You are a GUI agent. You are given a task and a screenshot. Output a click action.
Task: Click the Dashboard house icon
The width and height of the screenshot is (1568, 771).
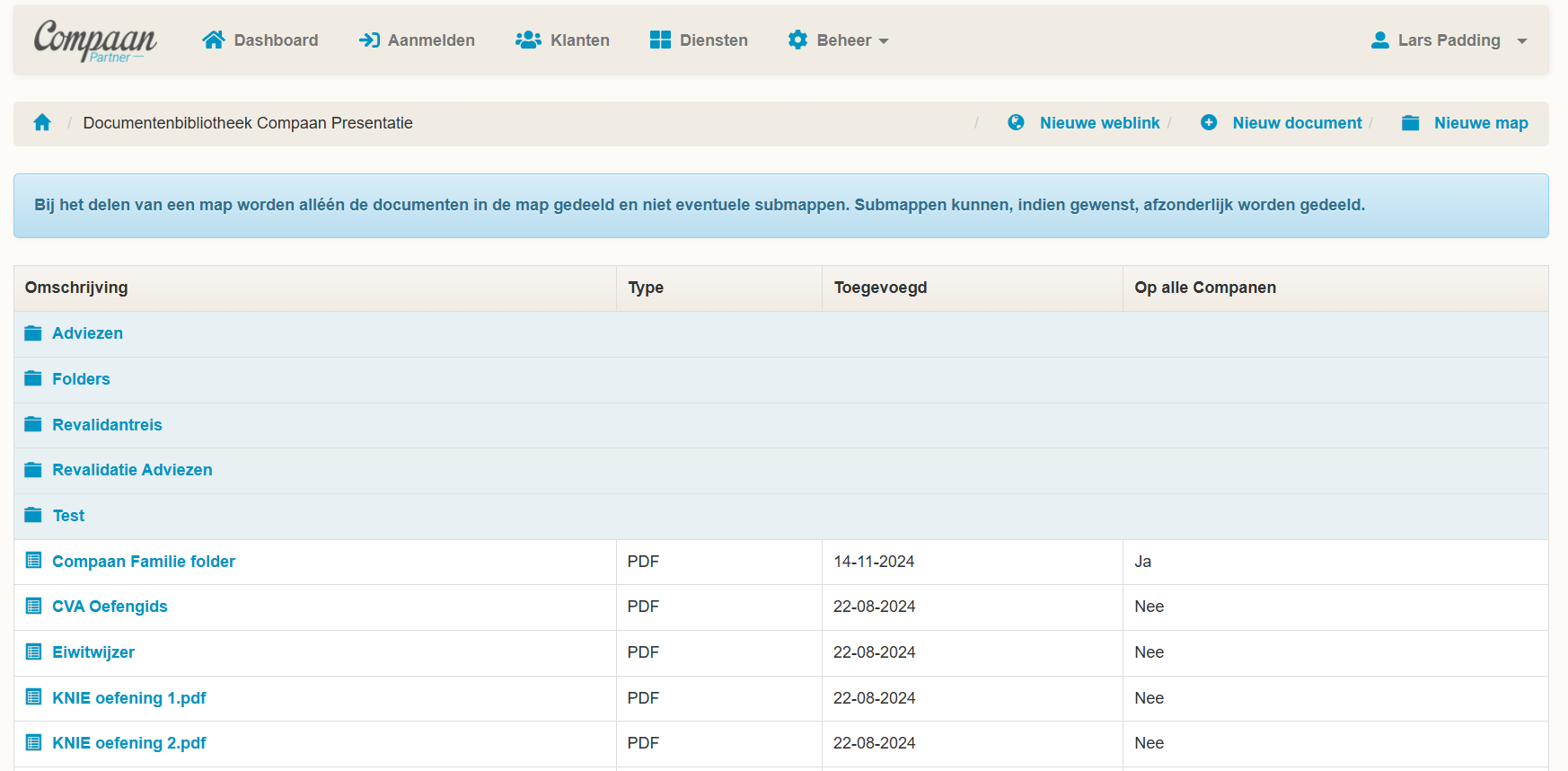click(x=214, y=40)
